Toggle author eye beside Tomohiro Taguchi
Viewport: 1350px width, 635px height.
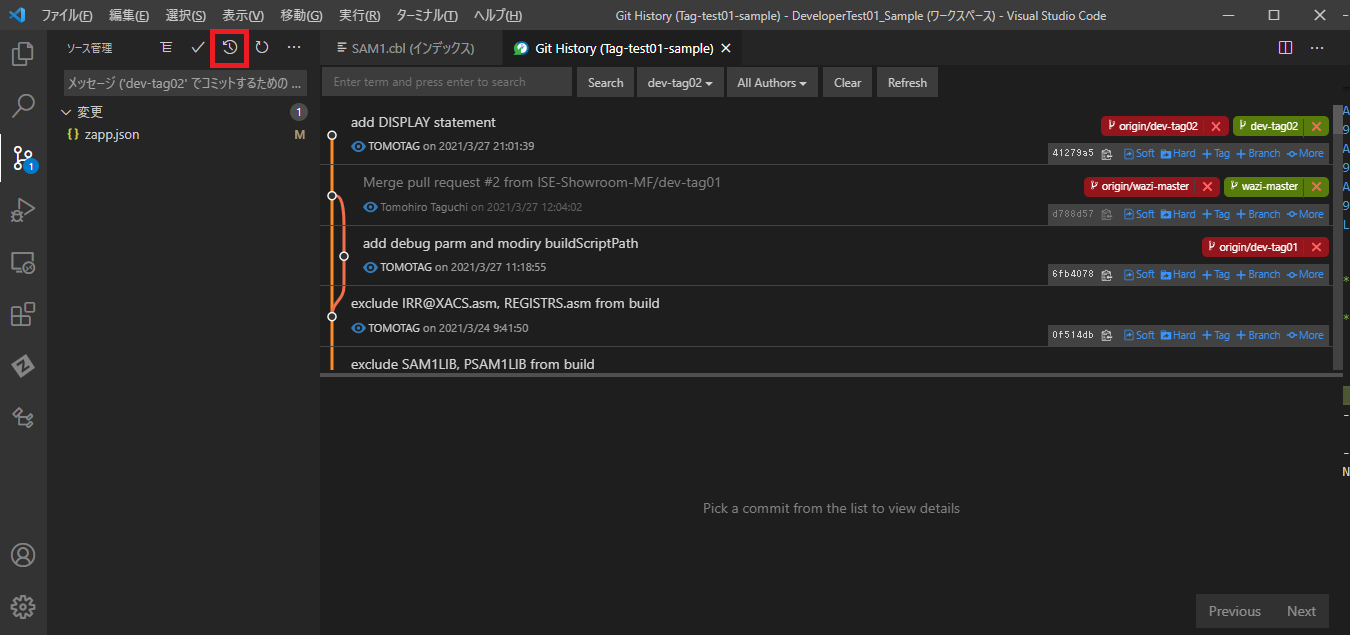point(371,207)
